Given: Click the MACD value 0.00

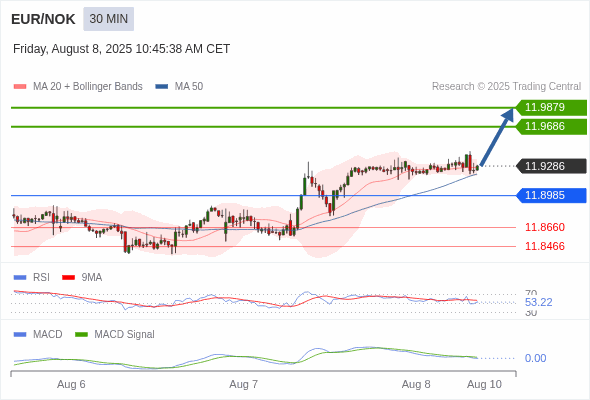Looking at the screenshot, I should [535, 358].
